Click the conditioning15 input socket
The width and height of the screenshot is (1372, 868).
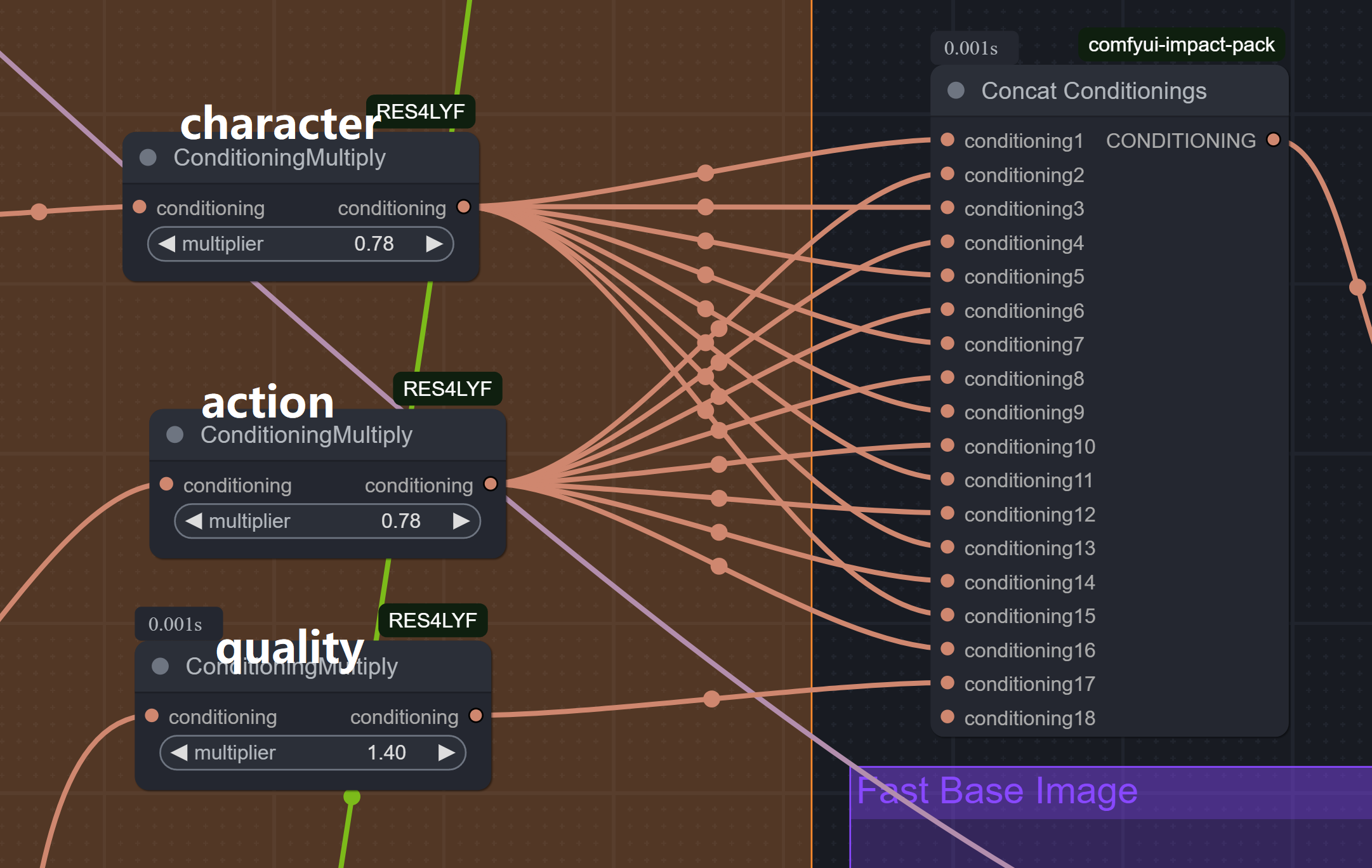tap(947, 615)
